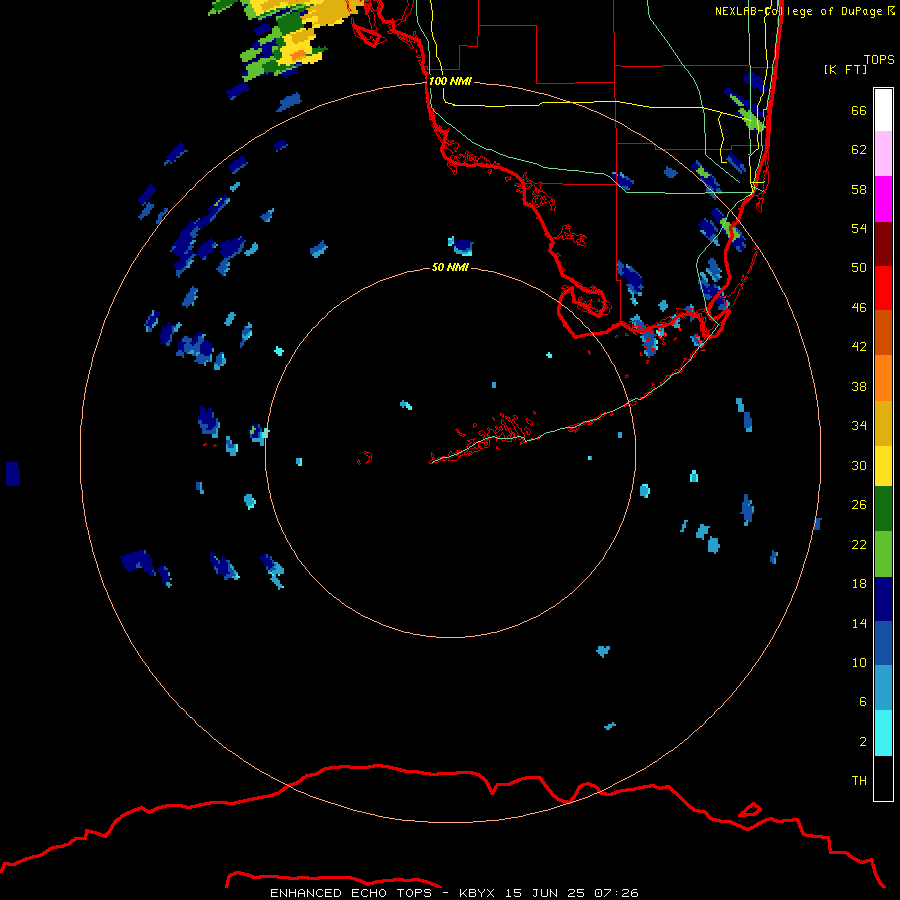900x900 pixels.
Task: Click the "38" legend value
Action: coord(859,387)
